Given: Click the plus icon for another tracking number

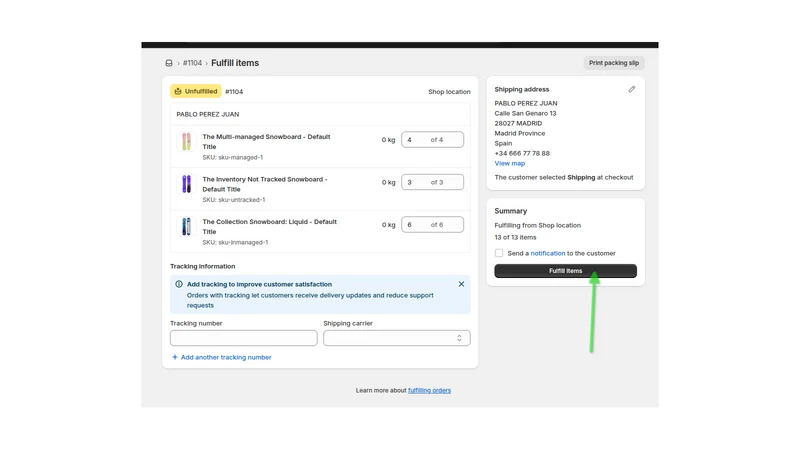Looking at the screenshot, I should (174, 357).
